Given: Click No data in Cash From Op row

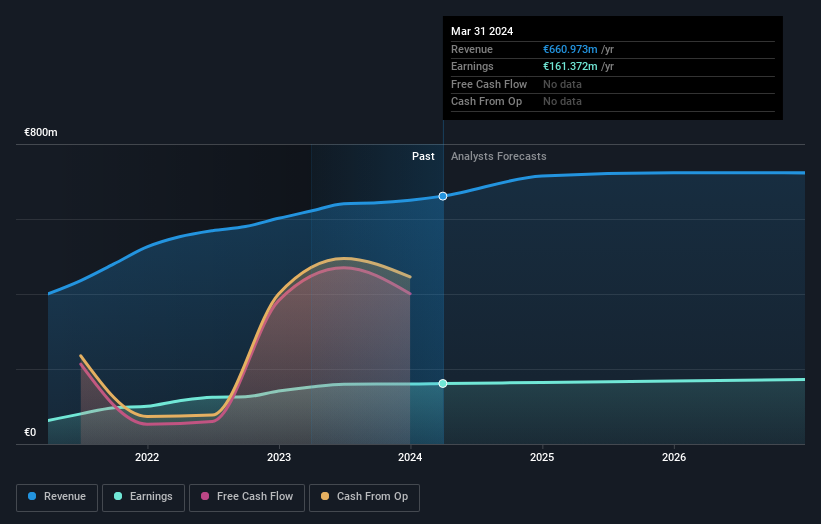Looking at the screenshot, I should click(562, 102).
